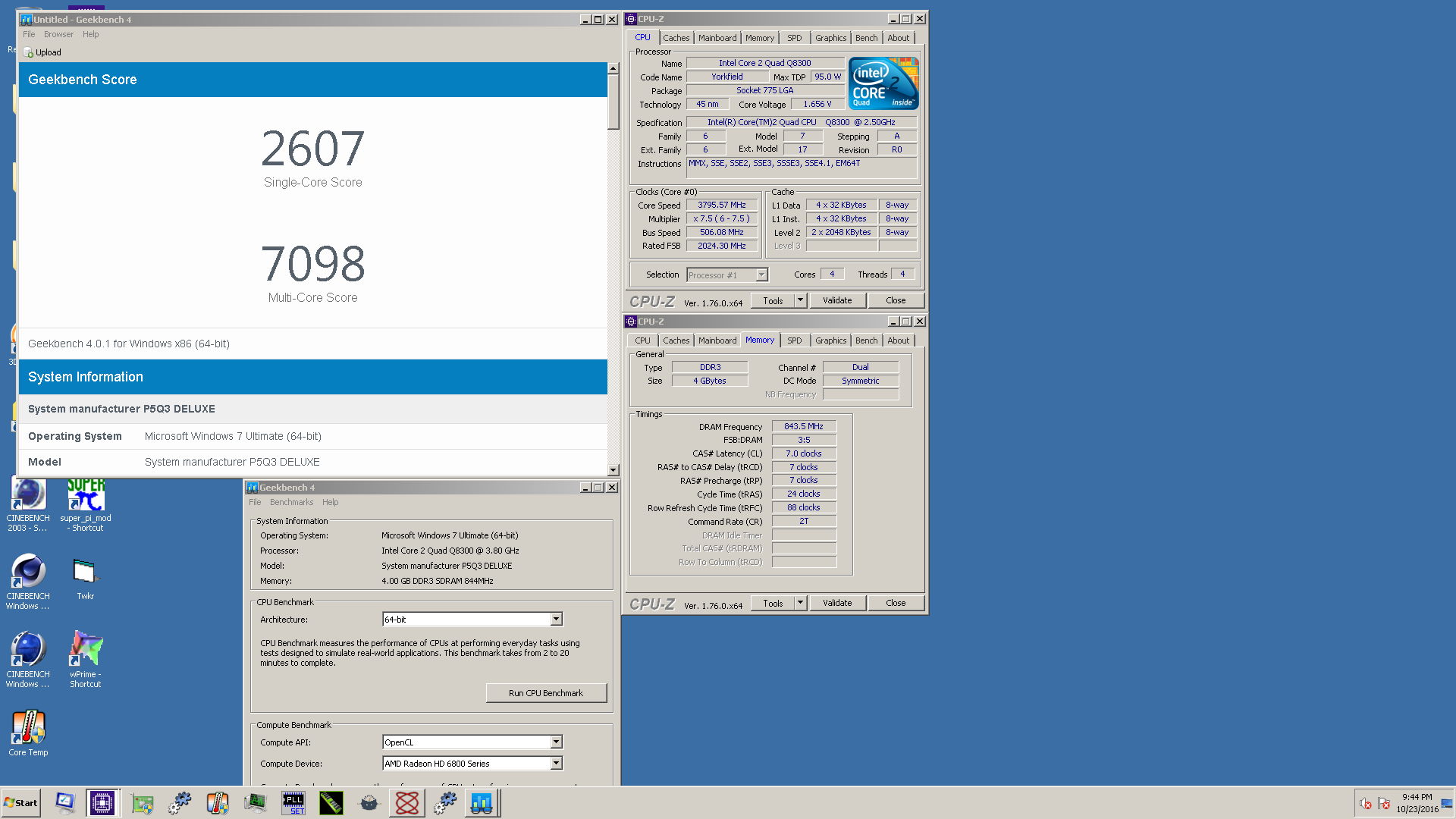Open super_pi_mod shortcut on desktop
This screenshot has height=819, width=1456.
(86, 504)
